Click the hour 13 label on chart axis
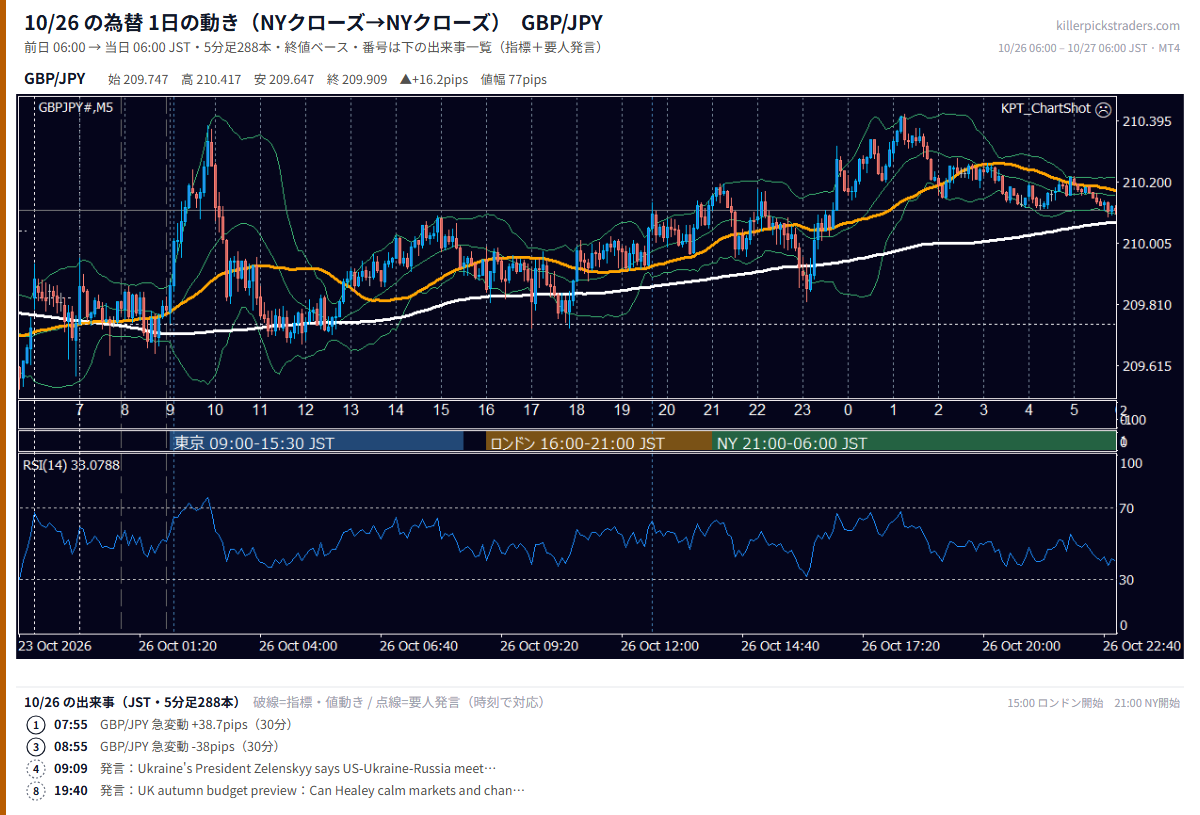The height and width of the screenshot is (815, 1200). [x=350, y=410]
